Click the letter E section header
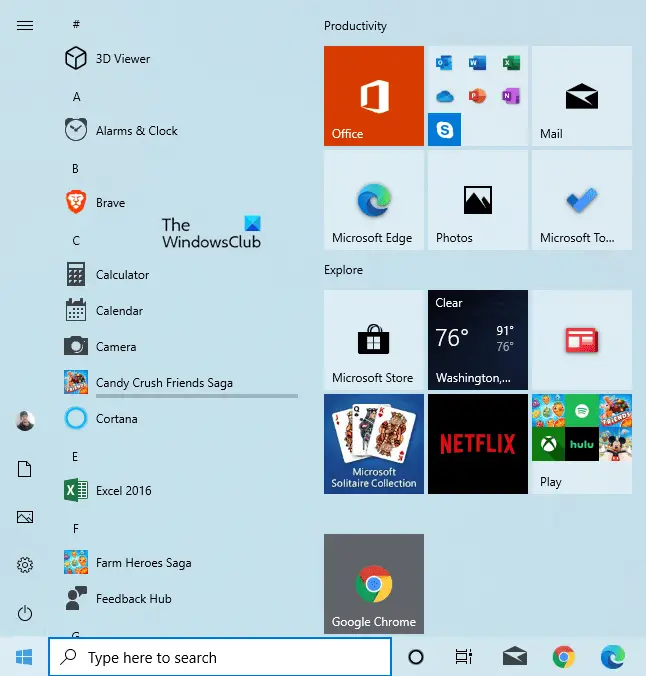646x676 pixels. tap(75, 457)
